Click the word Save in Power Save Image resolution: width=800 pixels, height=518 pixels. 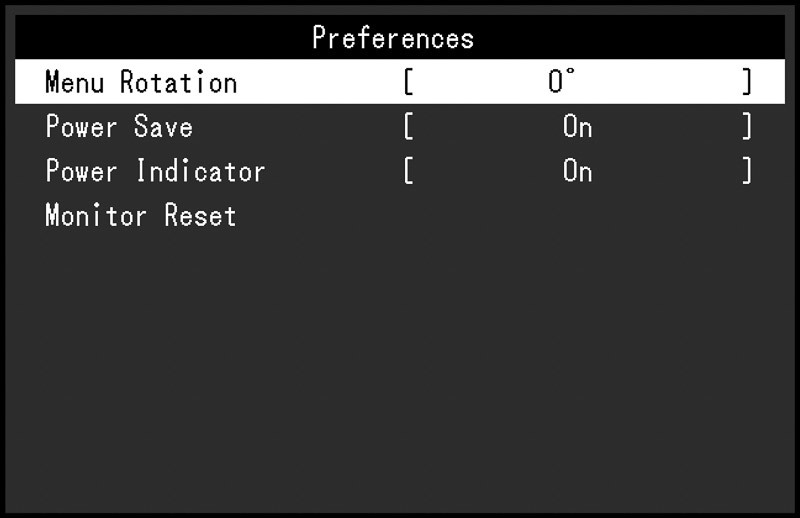(x=164, y=126)
